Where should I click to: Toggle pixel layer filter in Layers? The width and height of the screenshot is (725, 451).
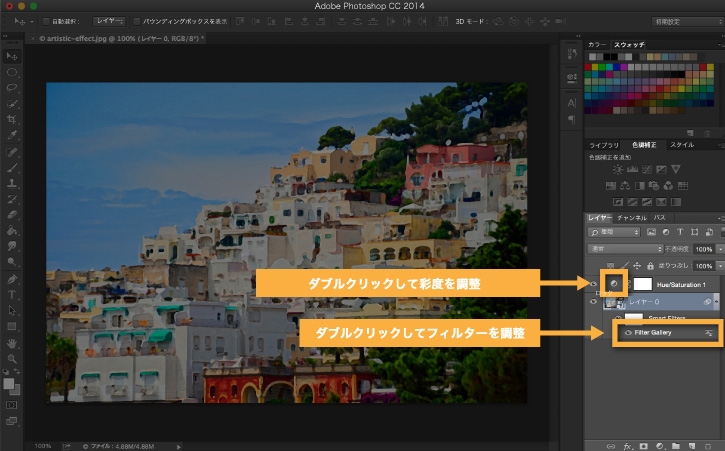pos(651,232)
